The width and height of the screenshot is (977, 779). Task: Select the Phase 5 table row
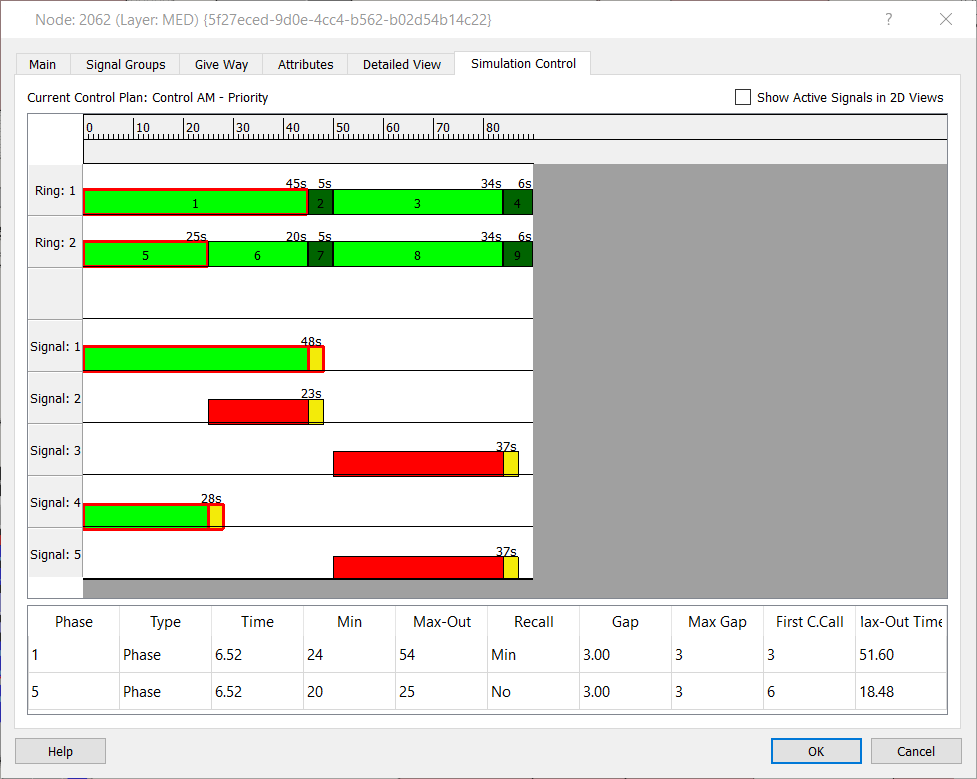pos(487,692)
